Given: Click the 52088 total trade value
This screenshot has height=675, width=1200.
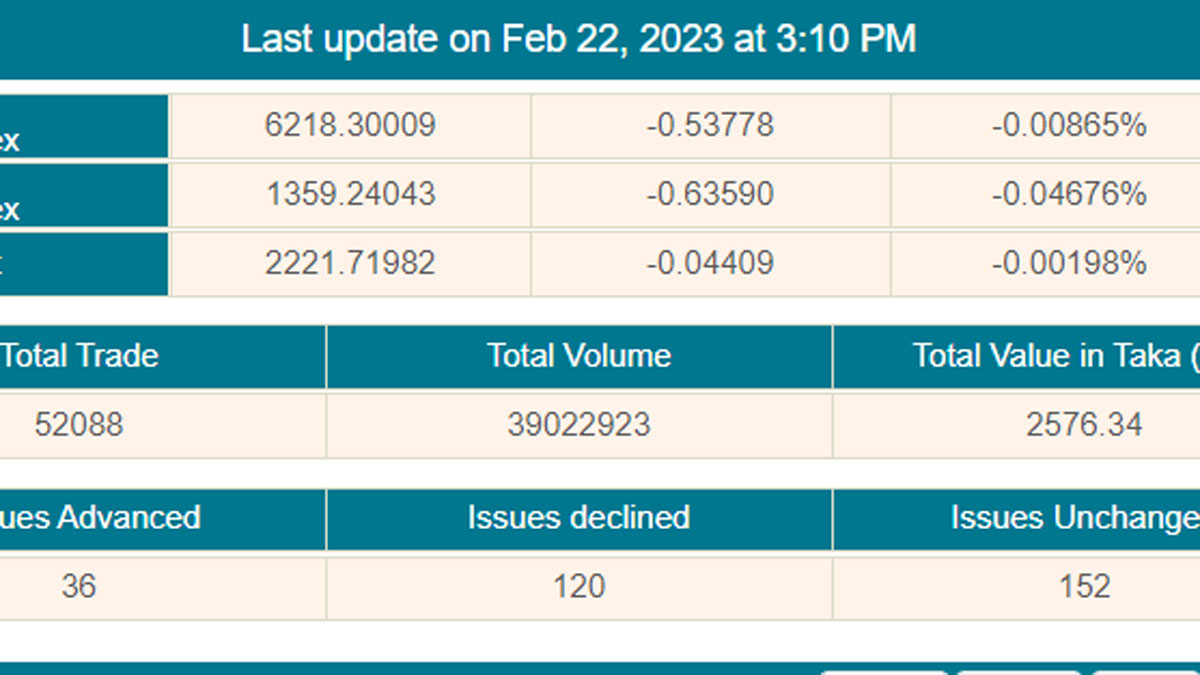Looking at the screenshot, I should click(x=79, y=424).
